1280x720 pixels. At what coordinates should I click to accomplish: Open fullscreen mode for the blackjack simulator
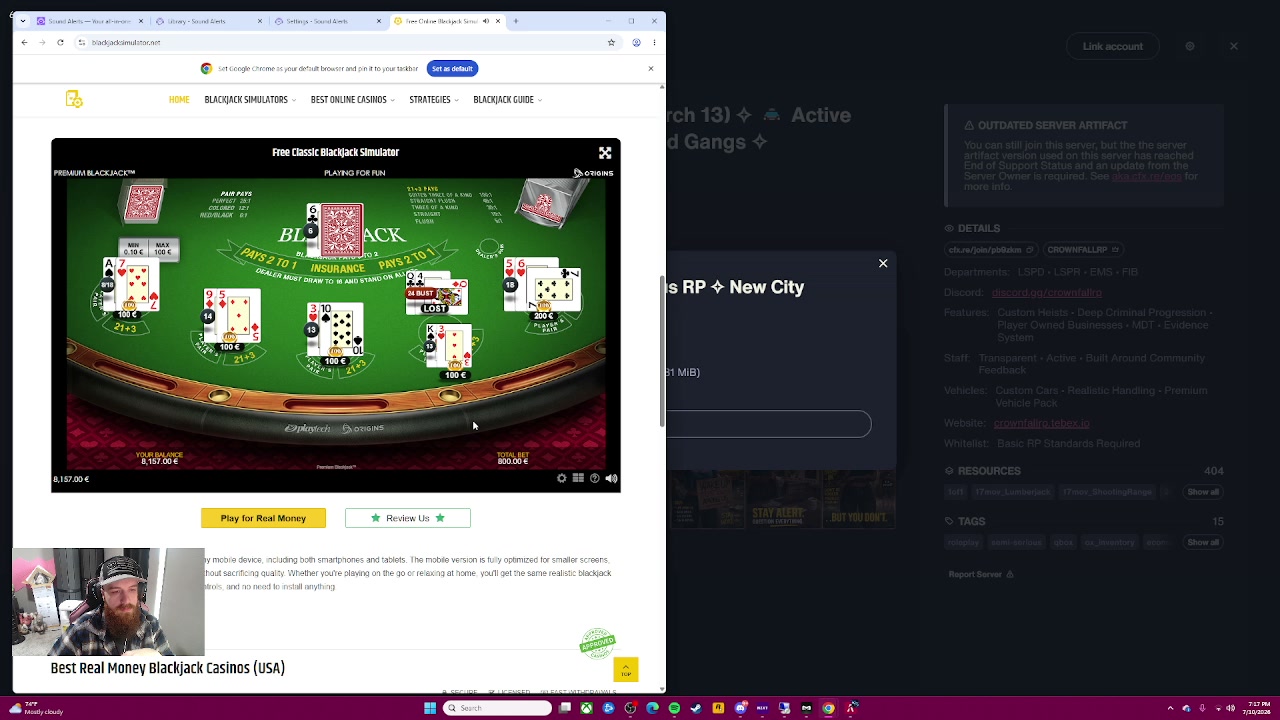(605, 153)
